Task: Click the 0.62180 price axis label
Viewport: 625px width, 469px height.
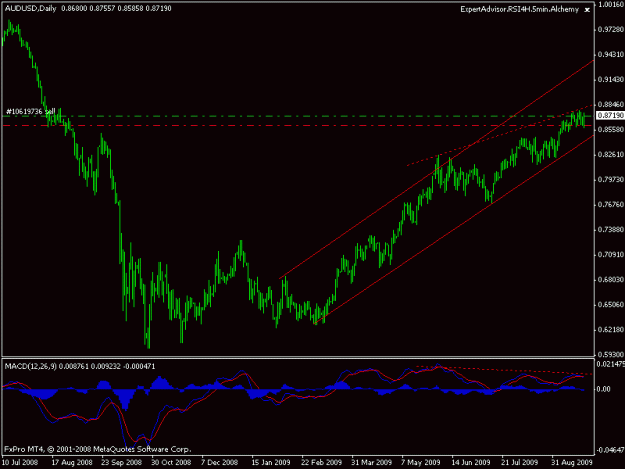Action: pyautogui.click(x=611, y=330)
